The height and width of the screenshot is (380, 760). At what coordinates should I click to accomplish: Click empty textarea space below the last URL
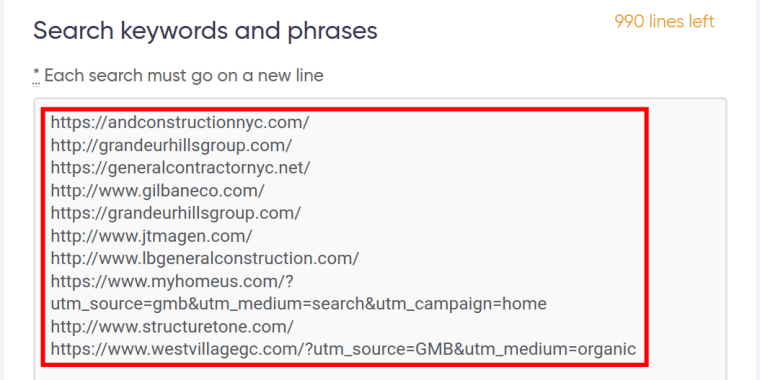tap(380, 372)
